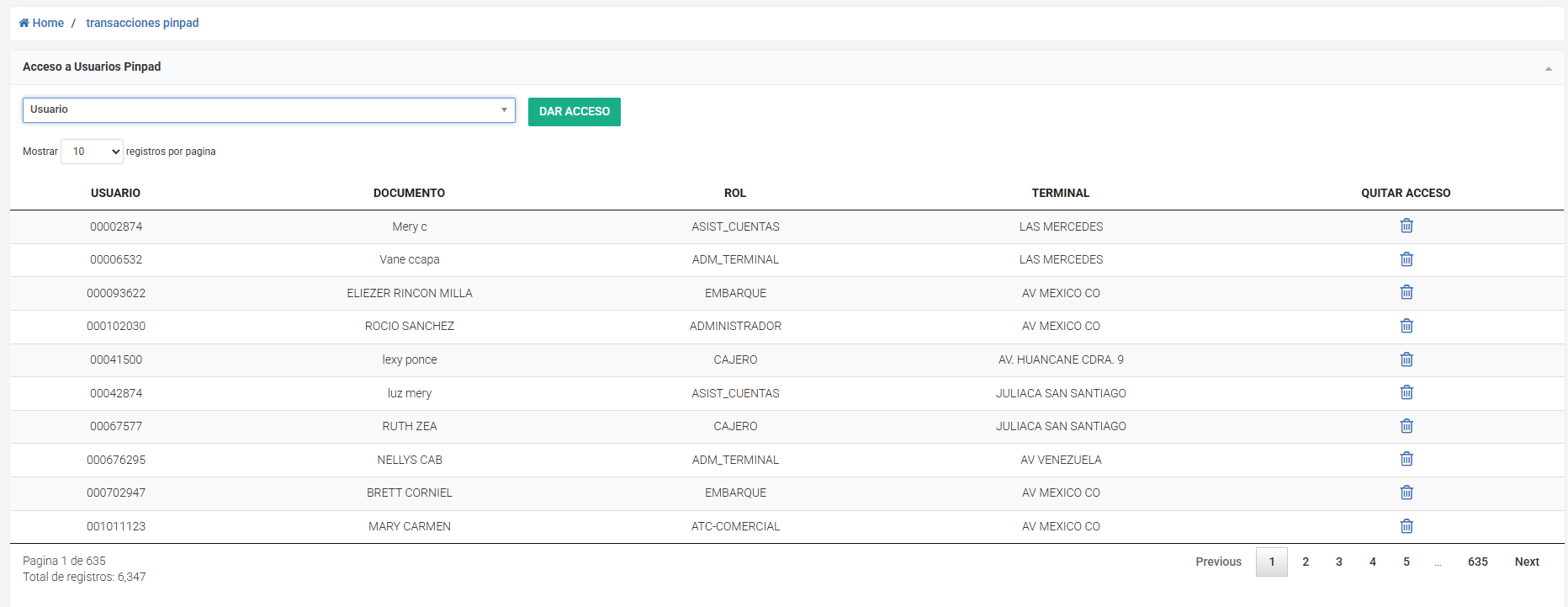The image size is (1568, 607).
Task: Go to the Next page
Action: pos(1526,562)
